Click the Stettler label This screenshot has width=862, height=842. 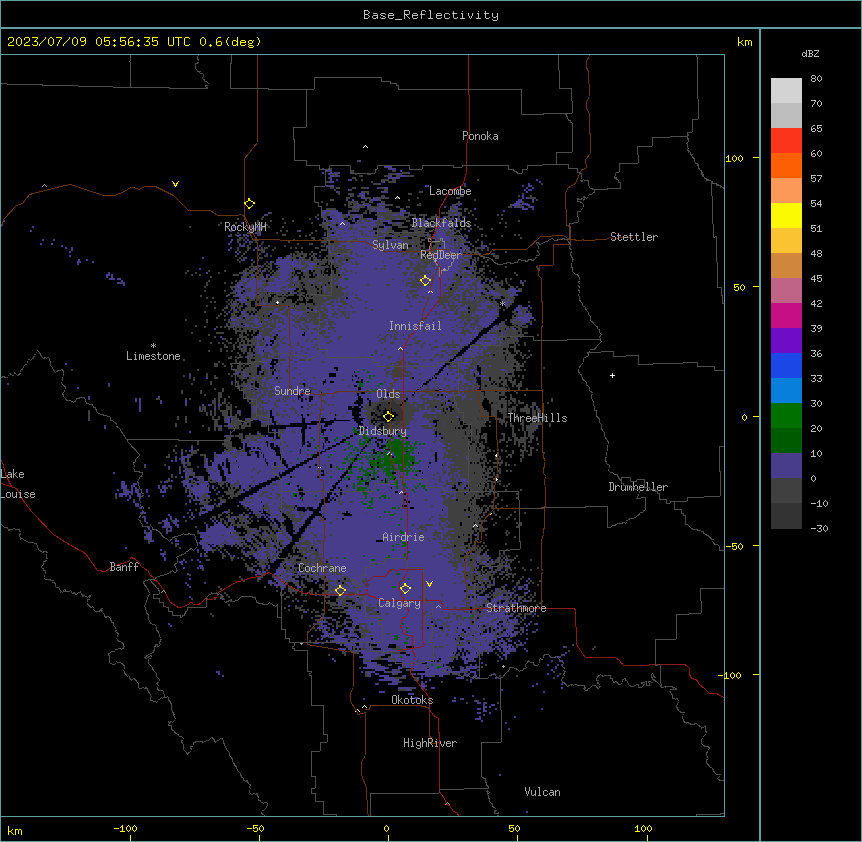[634, 237]
